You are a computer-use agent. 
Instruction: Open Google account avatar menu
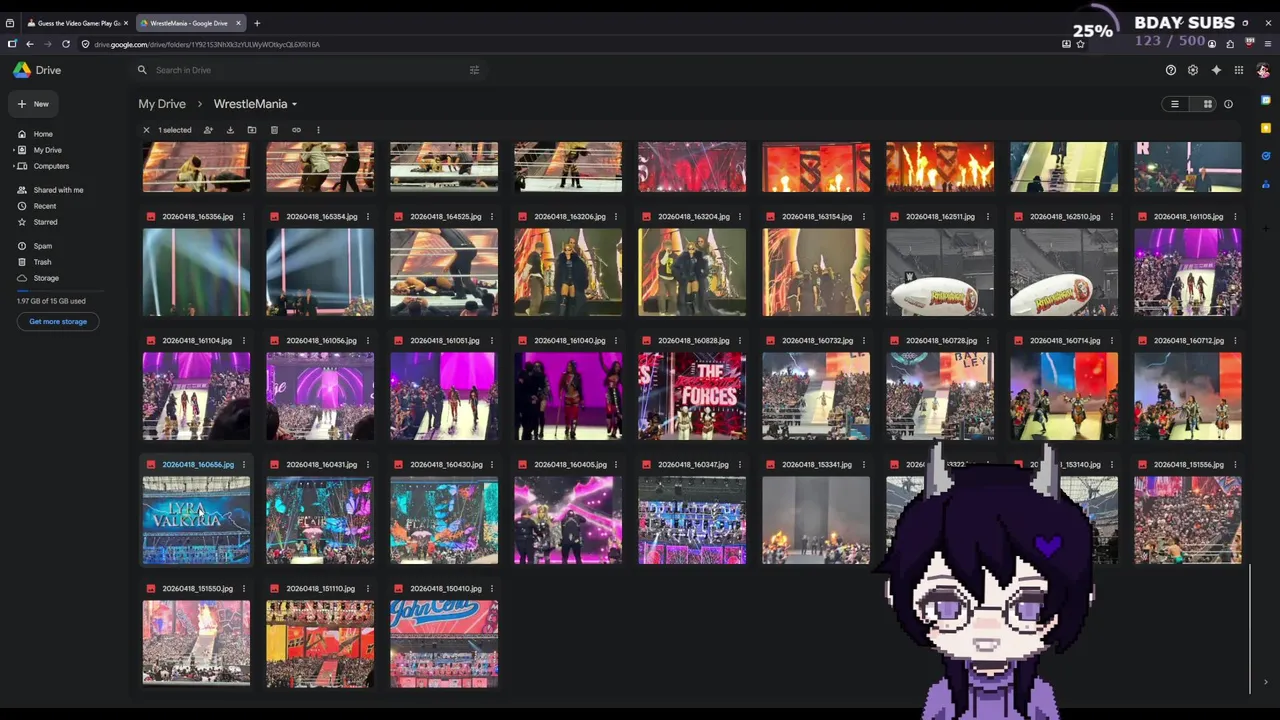pyautogui.click(x=1262, y=70)
